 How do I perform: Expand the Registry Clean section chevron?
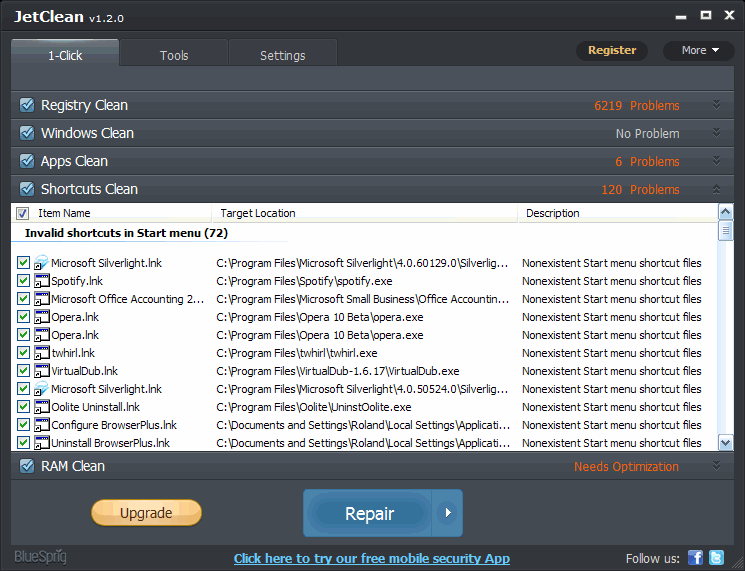click(716, 105)
